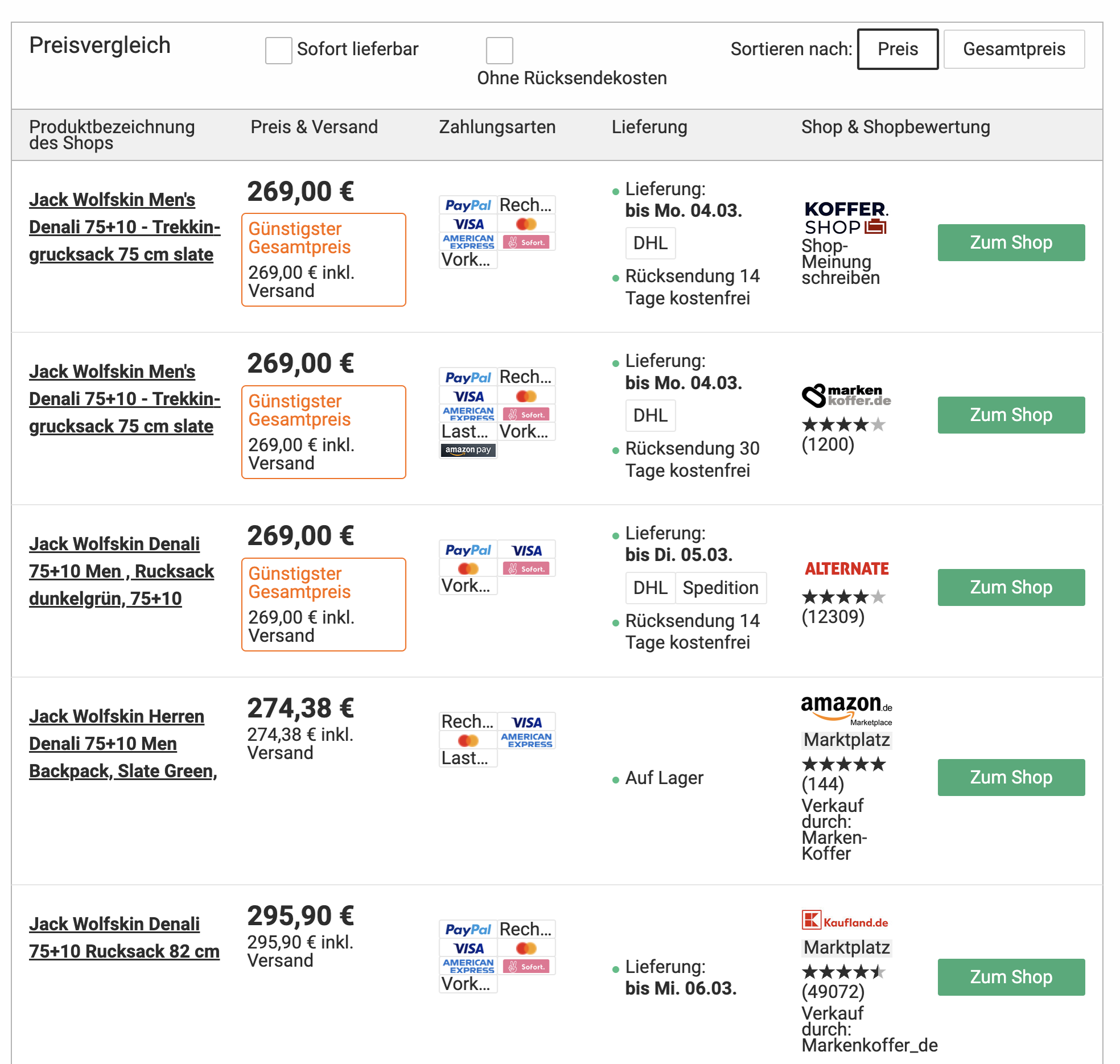Tick the Ohne Rücksendekosten checkbox

tap(499, 50)
